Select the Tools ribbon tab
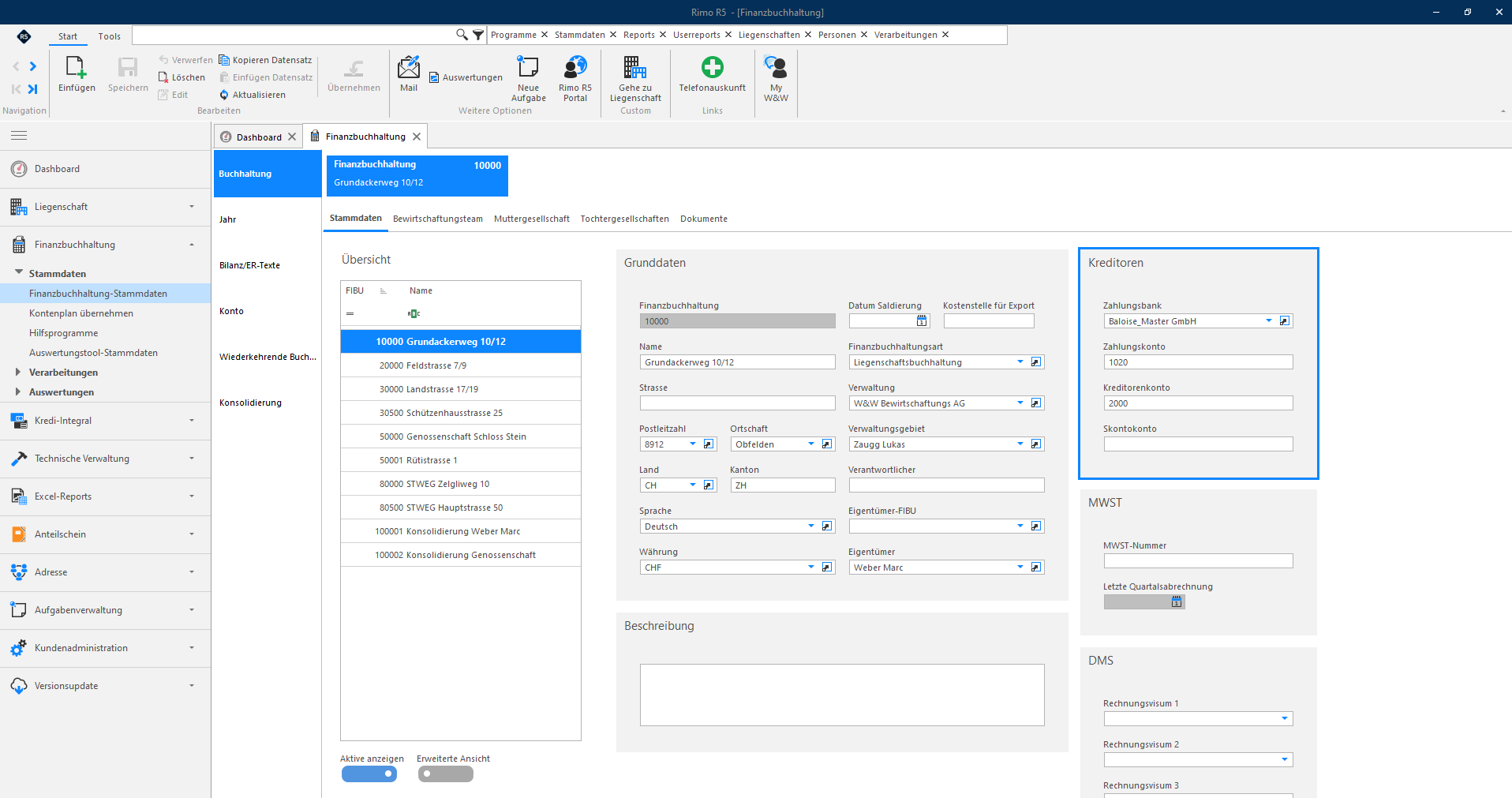 click(110, 36)
